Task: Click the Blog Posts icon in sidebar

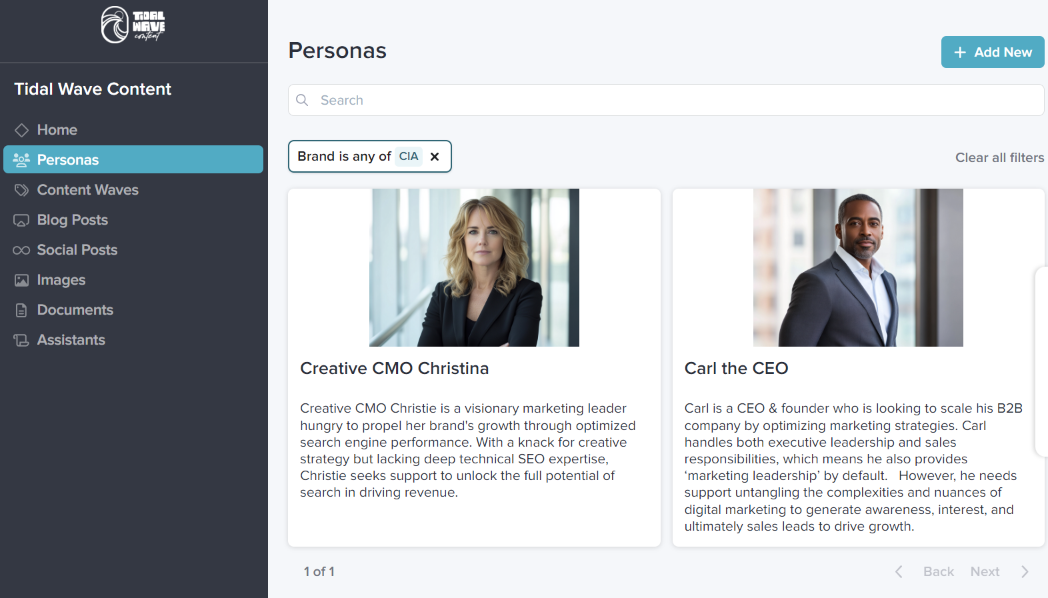Action: [x=21, y=220]
